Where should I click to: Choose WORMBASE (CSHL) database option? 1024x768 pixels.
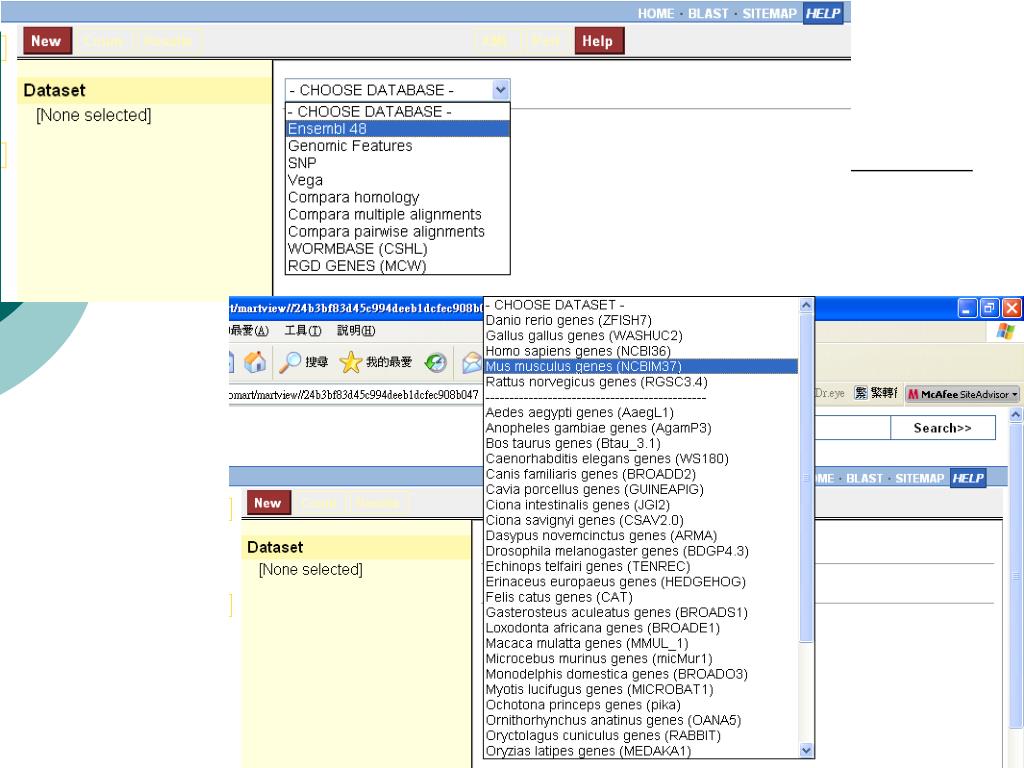pos(398,249)
